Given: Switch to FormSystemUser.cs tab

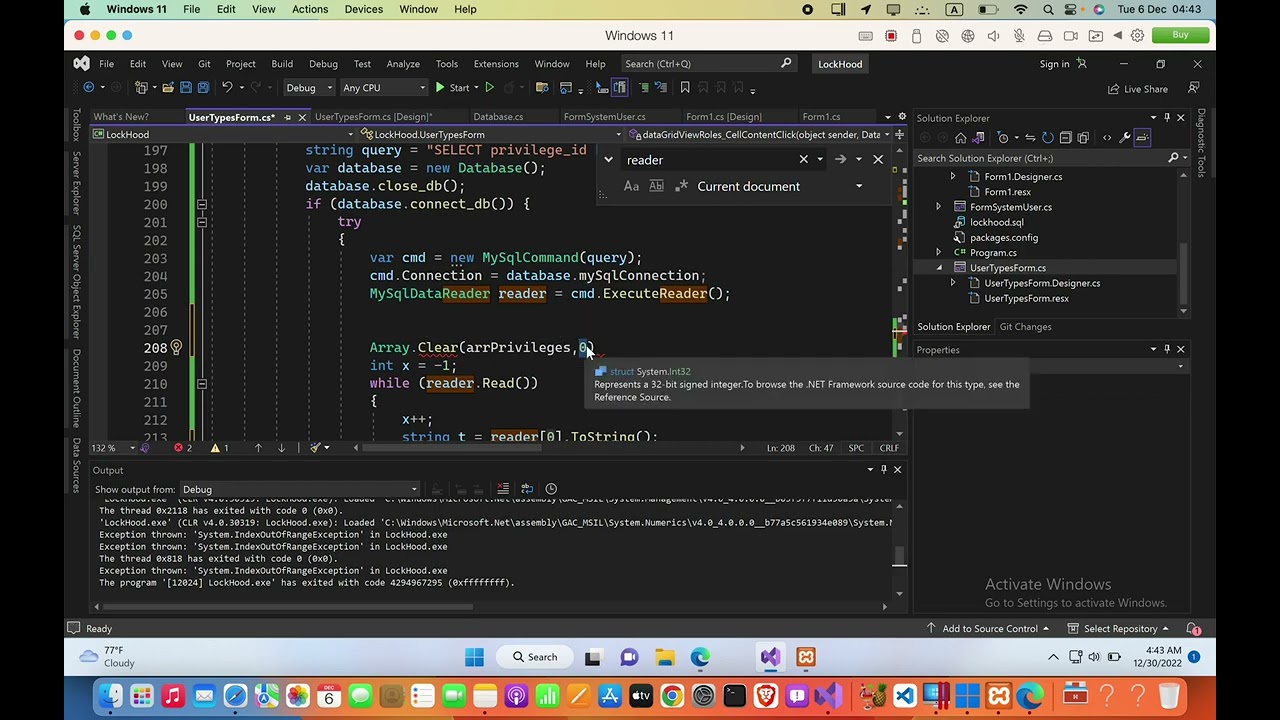Looking at the screenshot, I should pyautogui.click(x=604, y=117).
